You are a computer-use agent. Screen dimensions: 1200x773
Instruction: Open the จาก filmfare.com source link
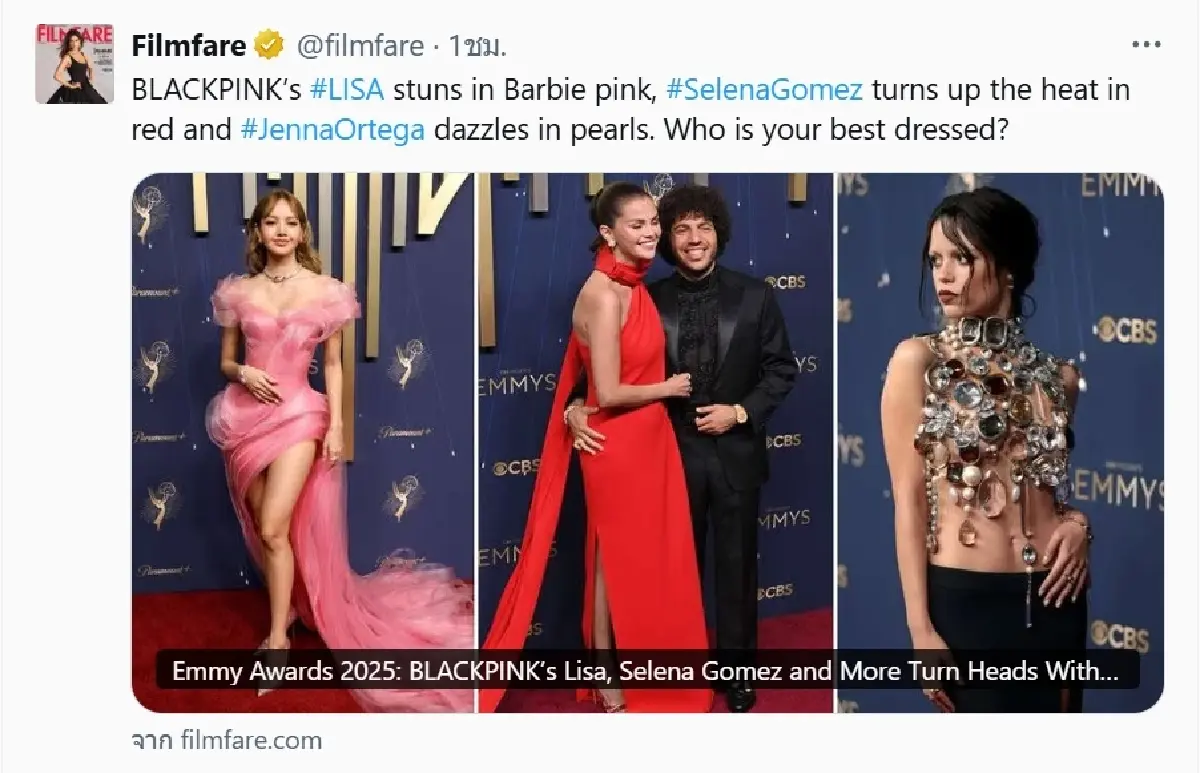pyautogui.click(x=227, y=740)
